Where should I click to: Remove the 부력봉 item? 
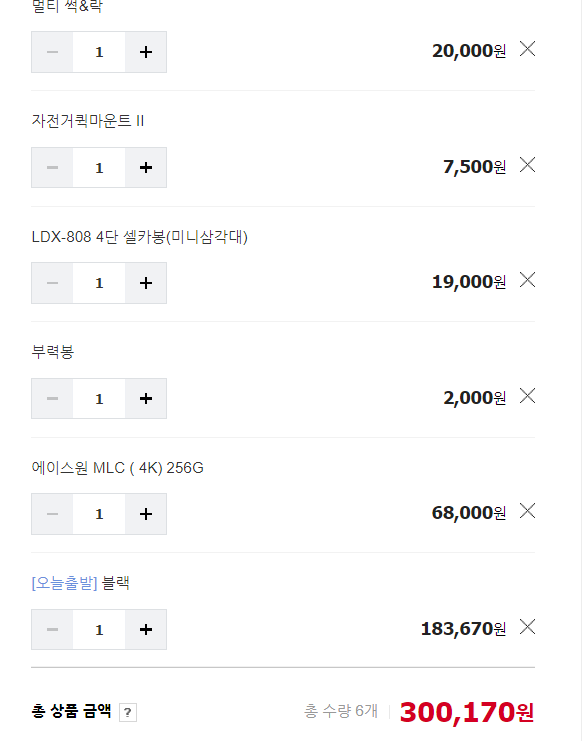point(527,396)
